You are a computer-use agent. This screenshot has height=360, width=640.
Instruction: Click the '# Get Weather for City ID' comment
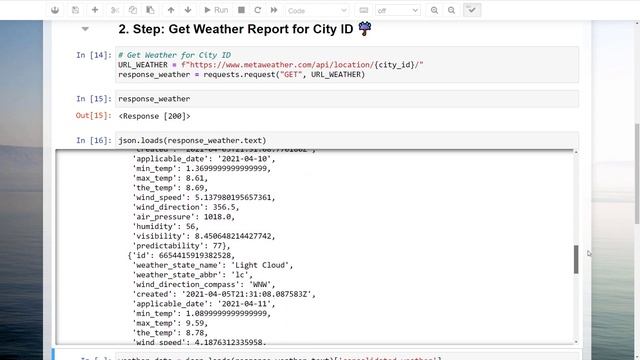[175, 55]
